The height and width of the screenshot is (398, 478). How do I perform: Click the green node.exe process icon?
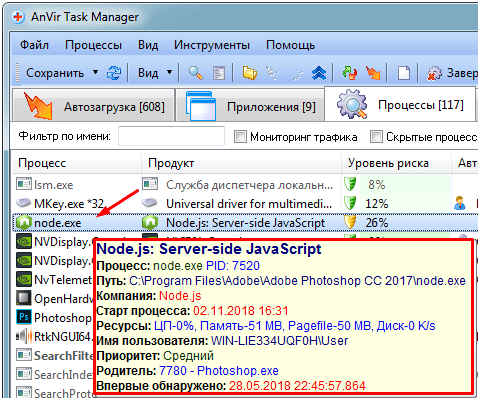tap(24, 222)
